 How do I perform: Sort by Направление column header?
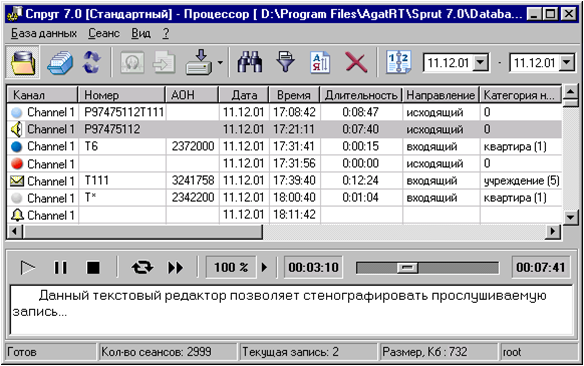(x=441, y=95)
